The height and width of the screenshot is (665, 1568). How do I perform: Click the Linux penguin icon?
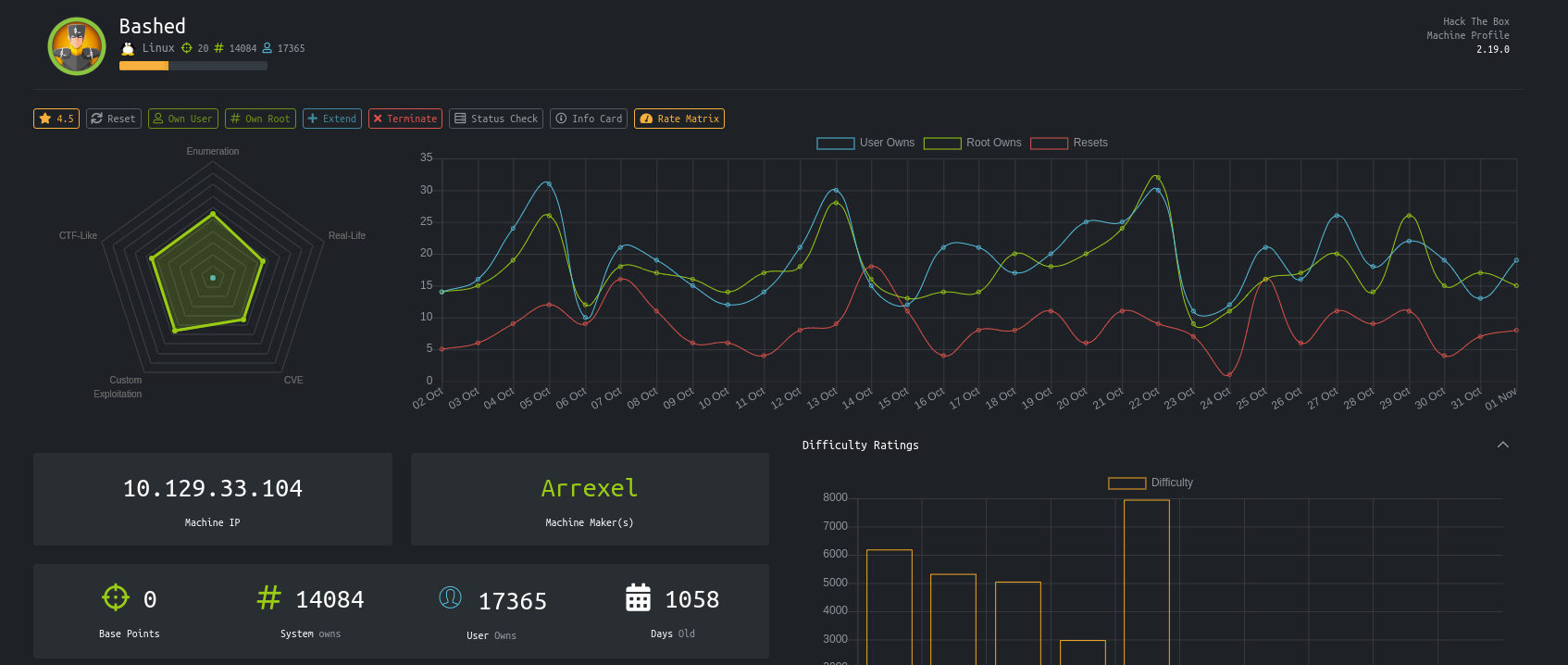point(128,48)
